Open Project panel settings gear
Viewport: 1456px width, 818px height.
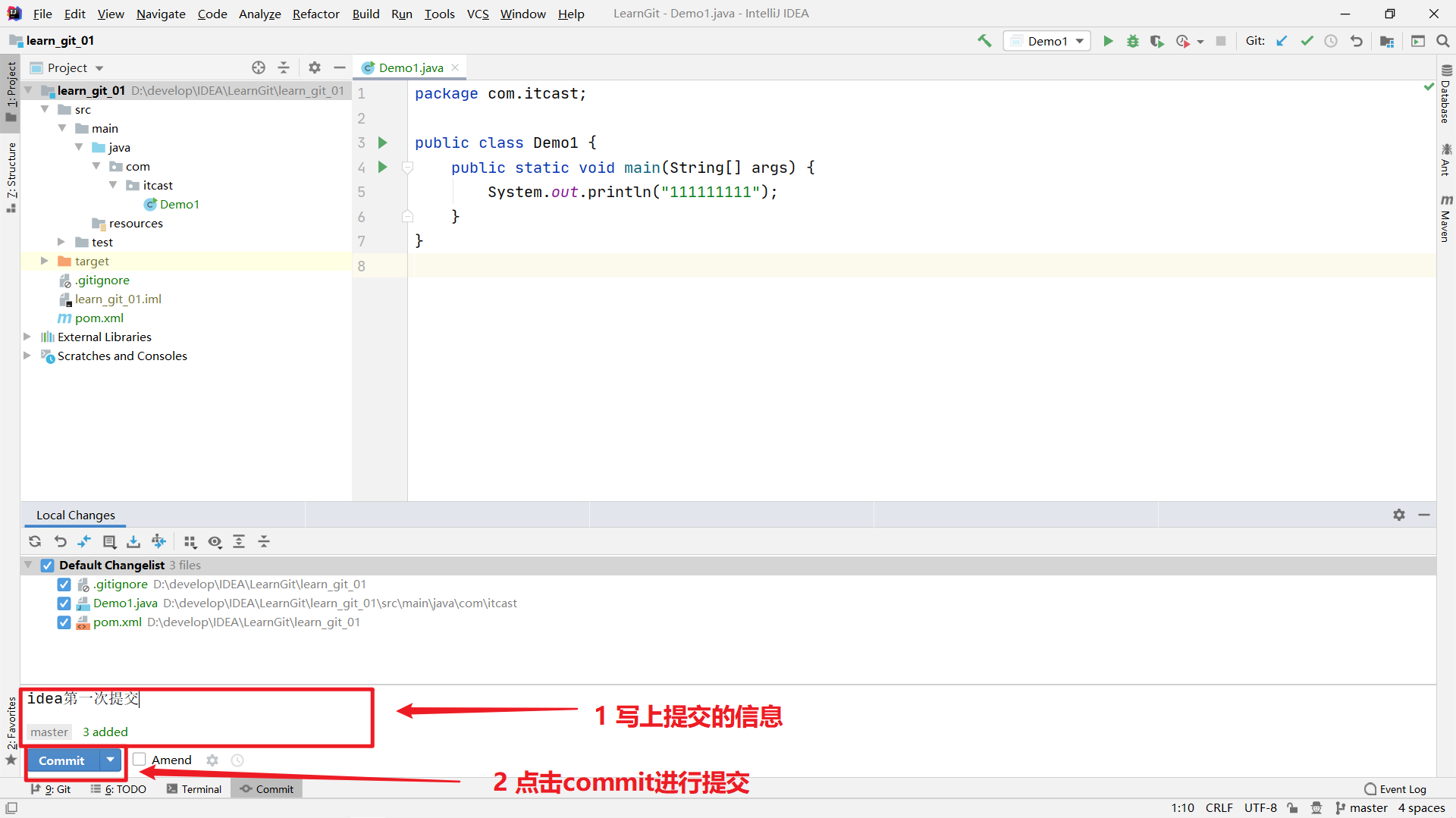pos(315,67)
